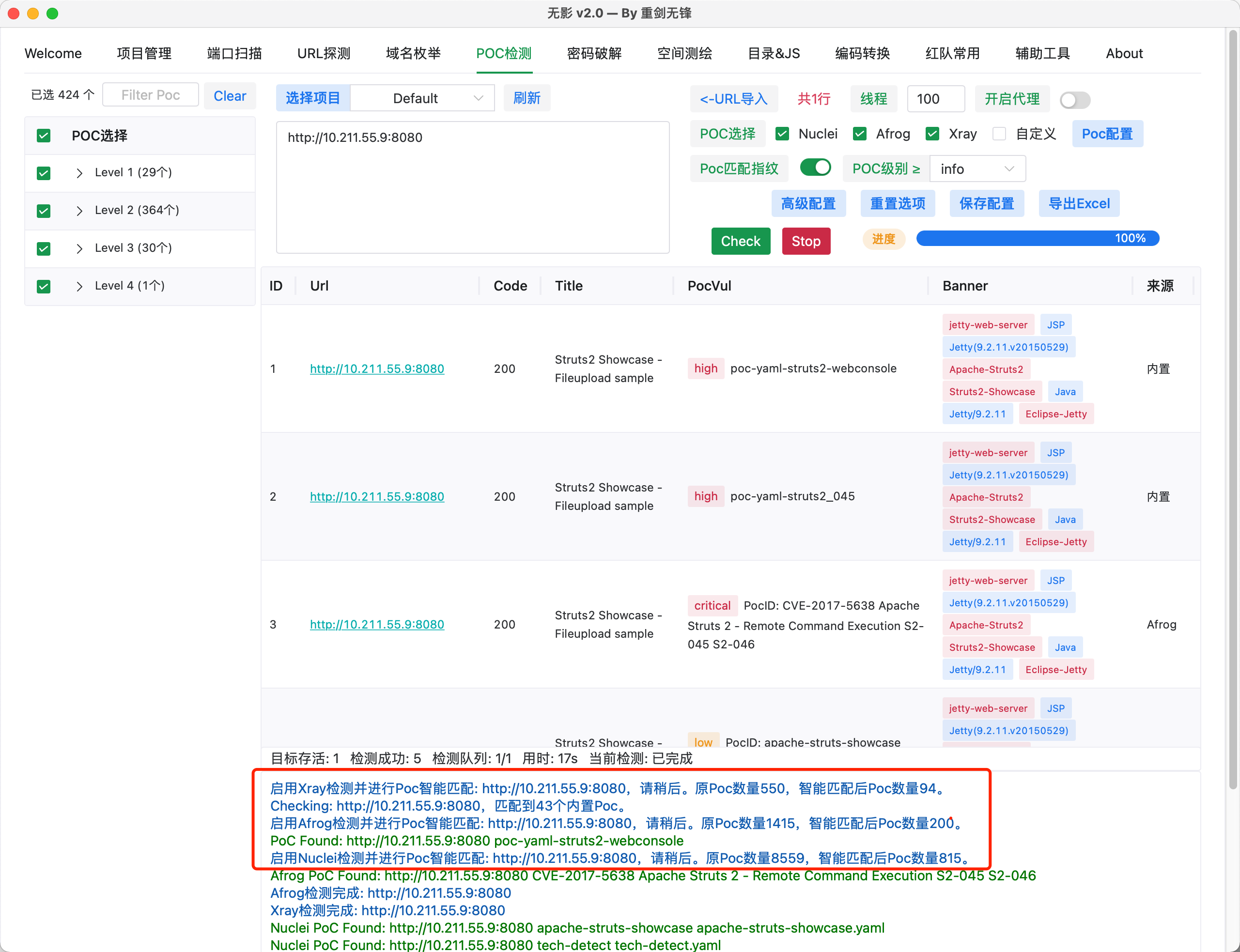Click the 100% progress bar
1240x952 pixels.
pos(1037,238)
